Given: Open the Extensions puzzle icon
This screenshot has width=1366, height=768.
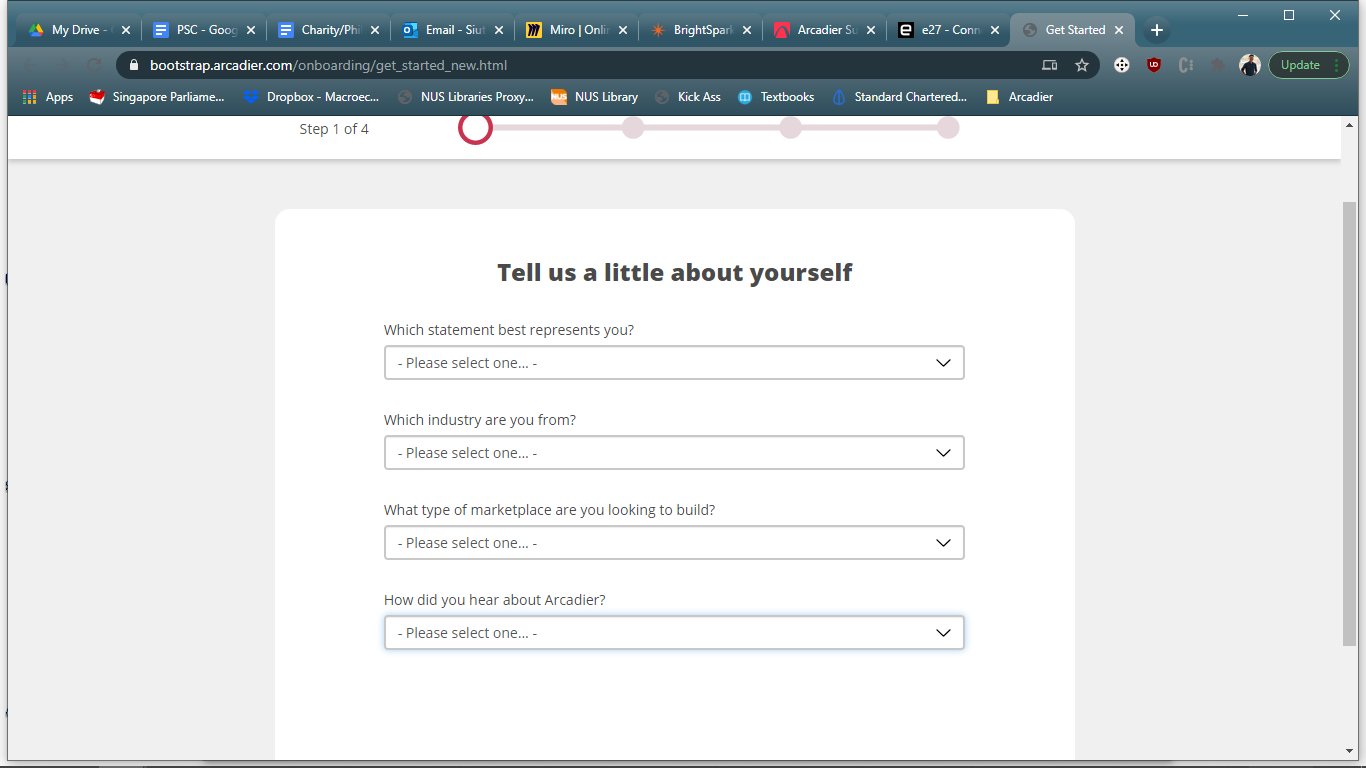Looking at the screenshot, I should coord(1218,65).
